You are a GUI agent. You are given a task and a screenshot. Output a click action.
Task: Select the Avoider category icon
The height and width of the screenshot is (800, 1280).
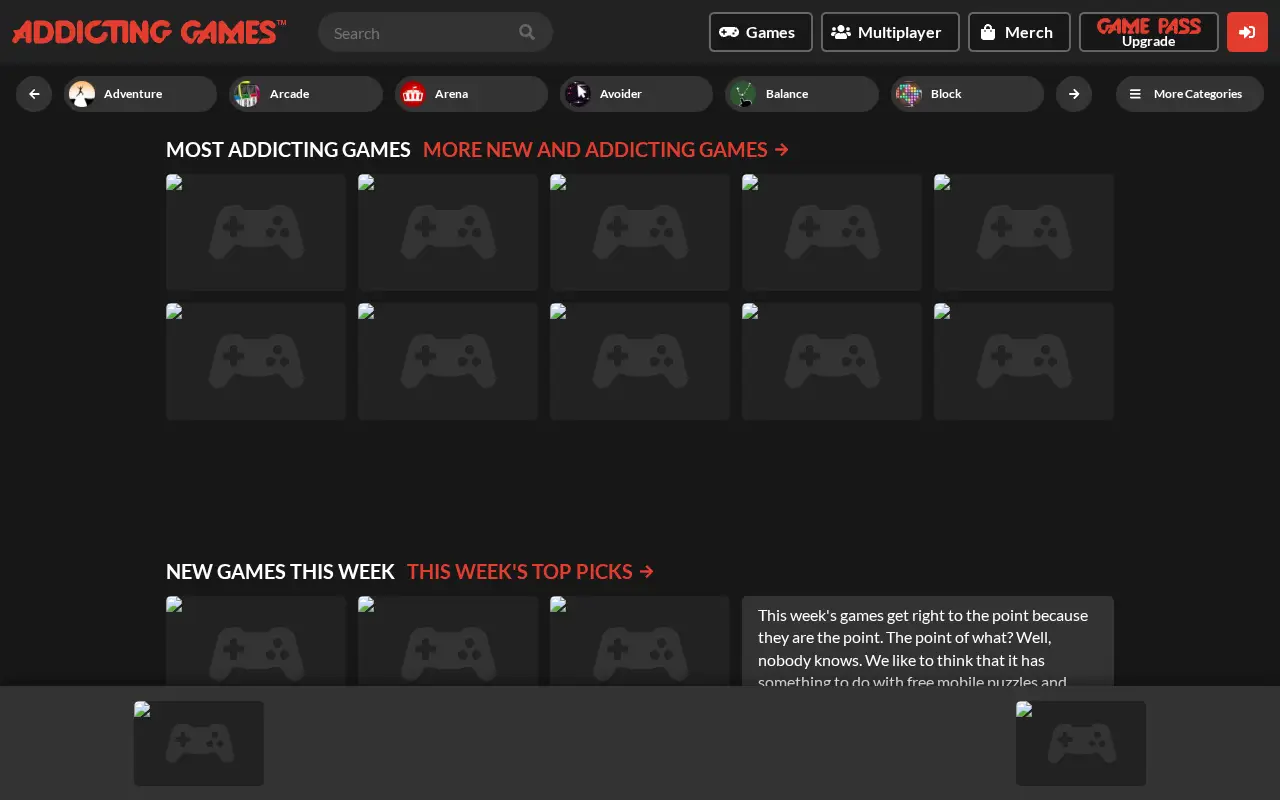pyautogui.click(x=578, y=94)
